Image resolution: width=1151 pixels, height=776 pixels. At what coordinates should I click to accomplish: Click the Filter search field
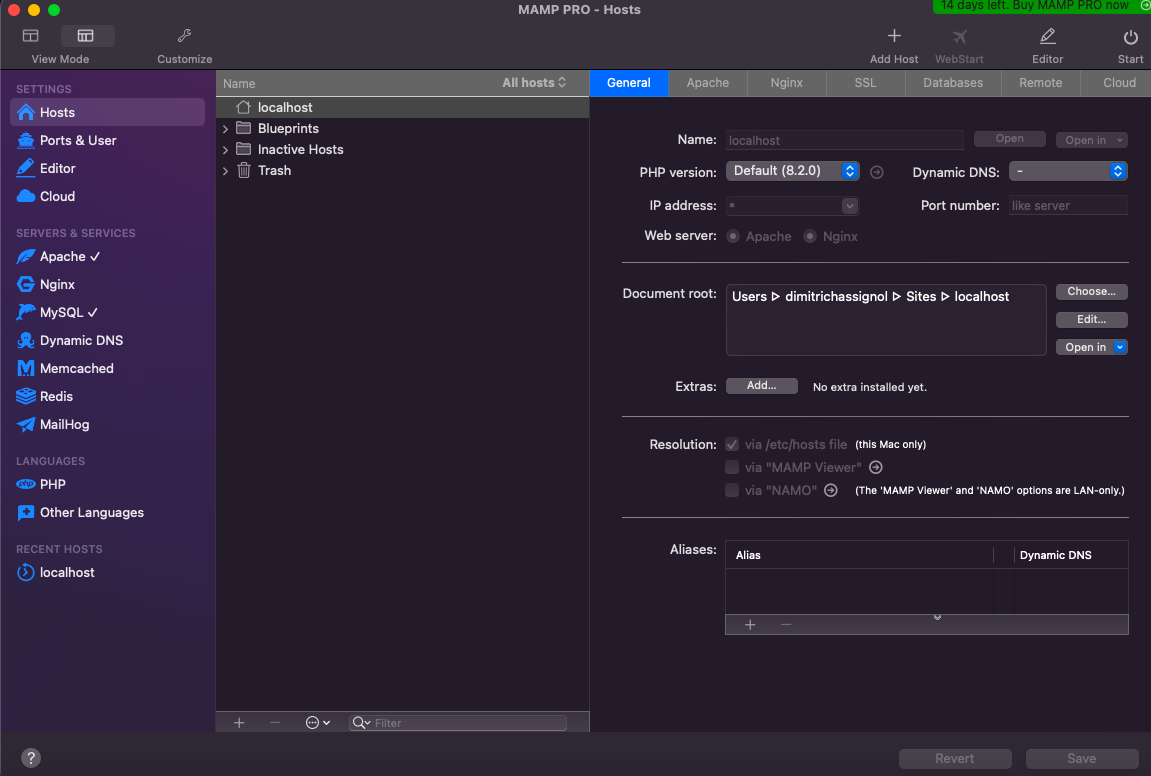[458, 722]
